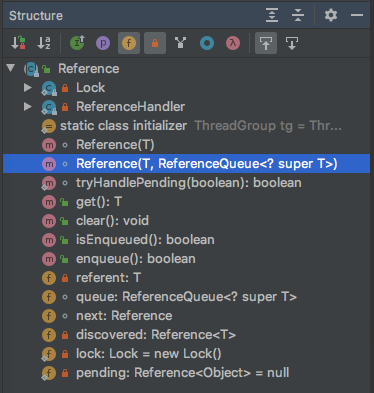Toggle Show Properties (purple p)
Image resolution: width=374 pixels, height=393 pixels.
coord(103,43)
